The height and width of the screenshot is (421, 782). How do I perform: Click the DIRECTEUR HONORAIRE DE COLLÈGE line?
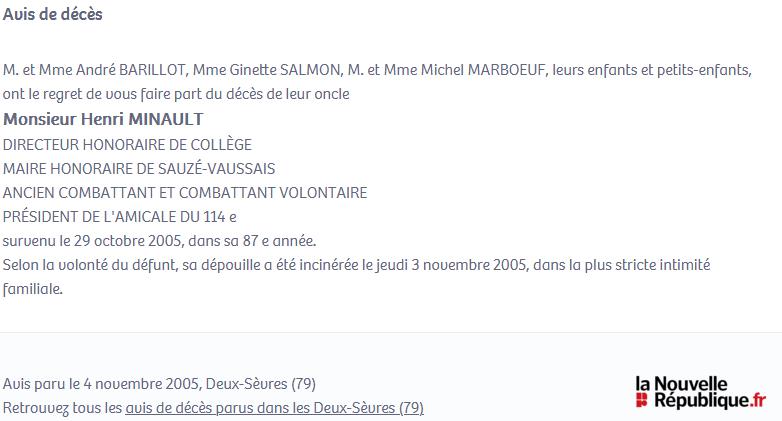tap(127, 145)
